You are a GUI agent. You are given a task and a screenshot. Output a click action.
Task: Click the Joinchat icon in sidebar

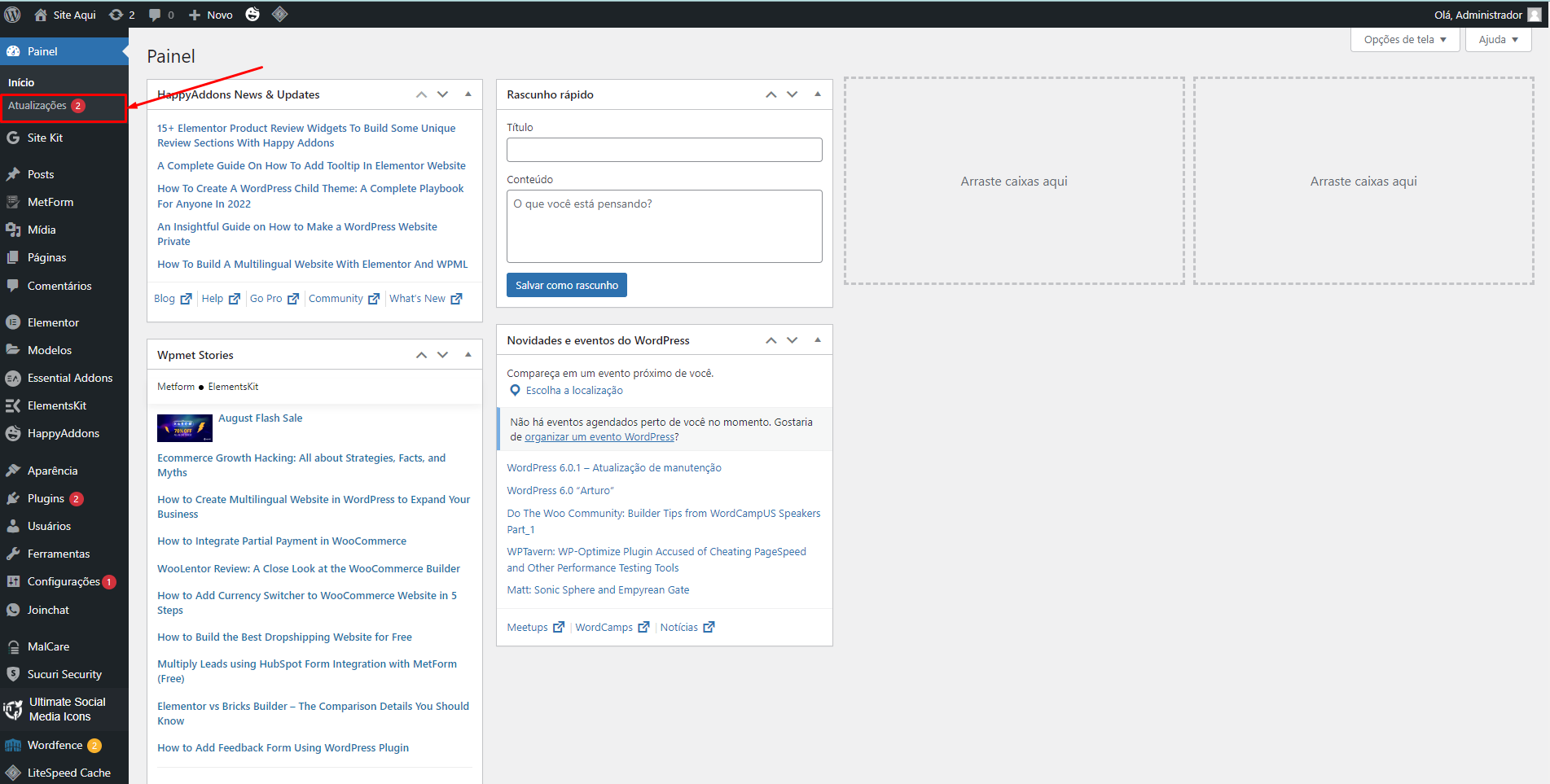[13, 610]
